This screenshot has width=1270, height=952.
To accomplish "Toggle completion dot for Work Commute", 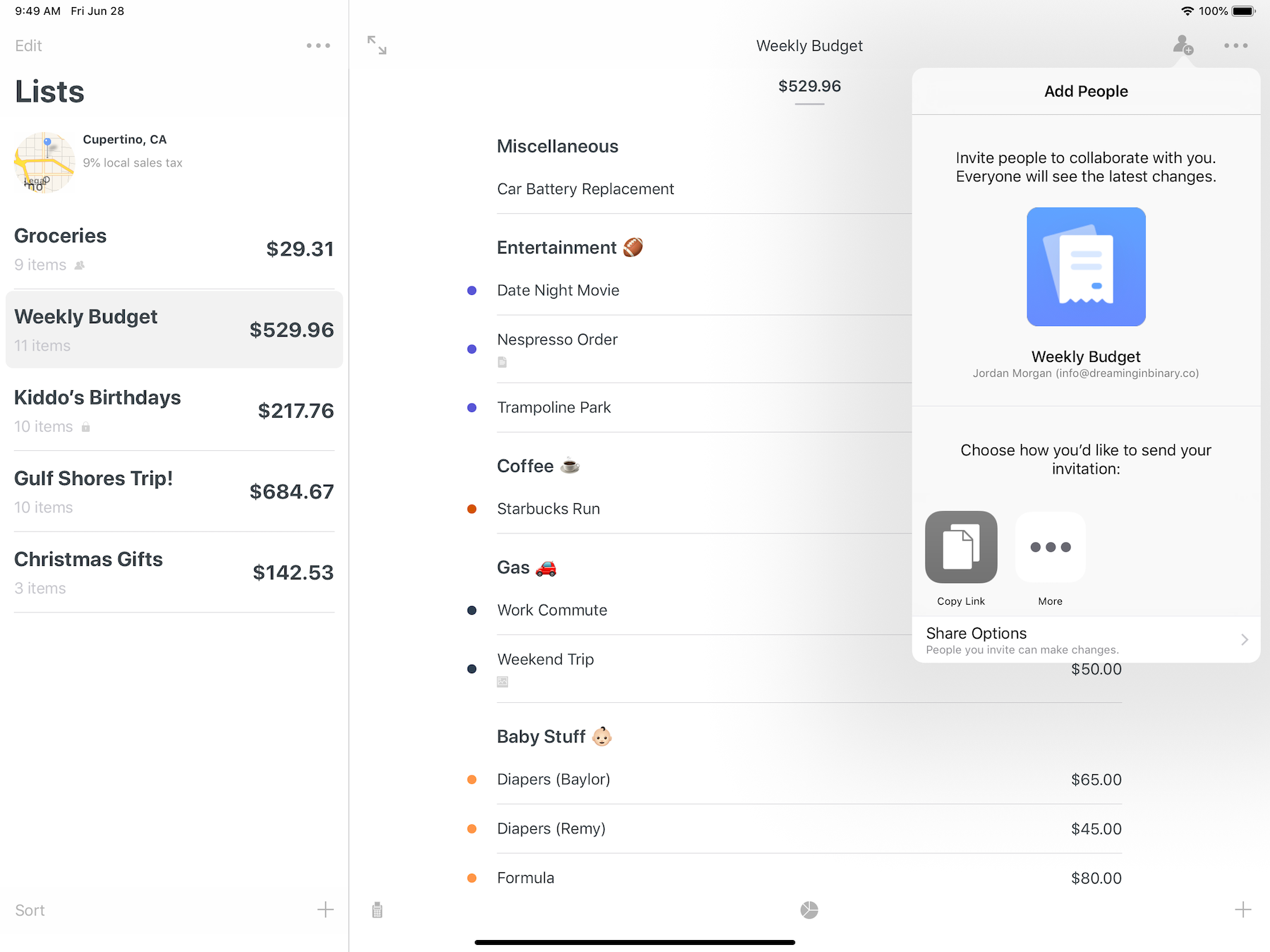I will click(472, 610).
